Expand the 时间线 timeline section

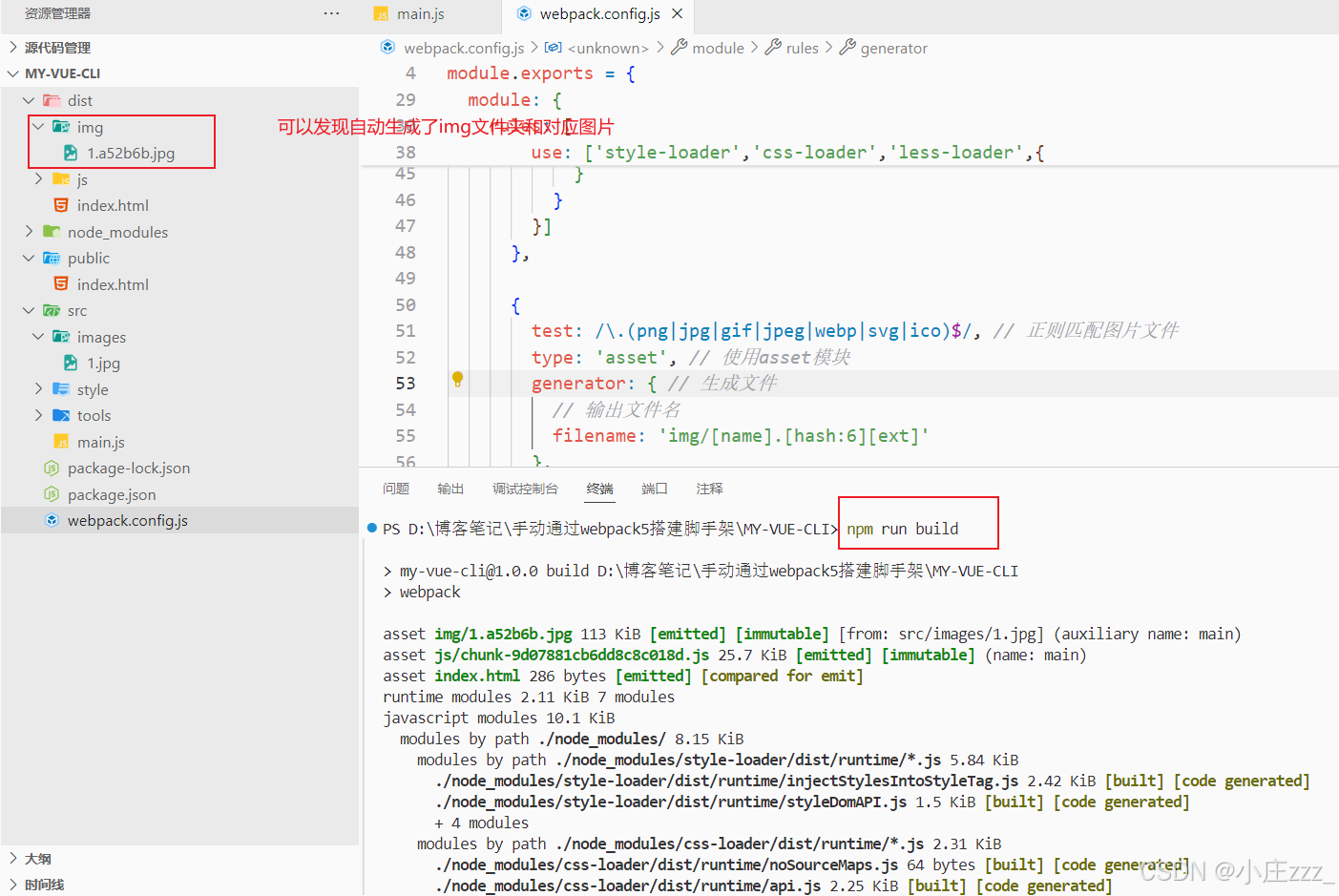point(12,885)
